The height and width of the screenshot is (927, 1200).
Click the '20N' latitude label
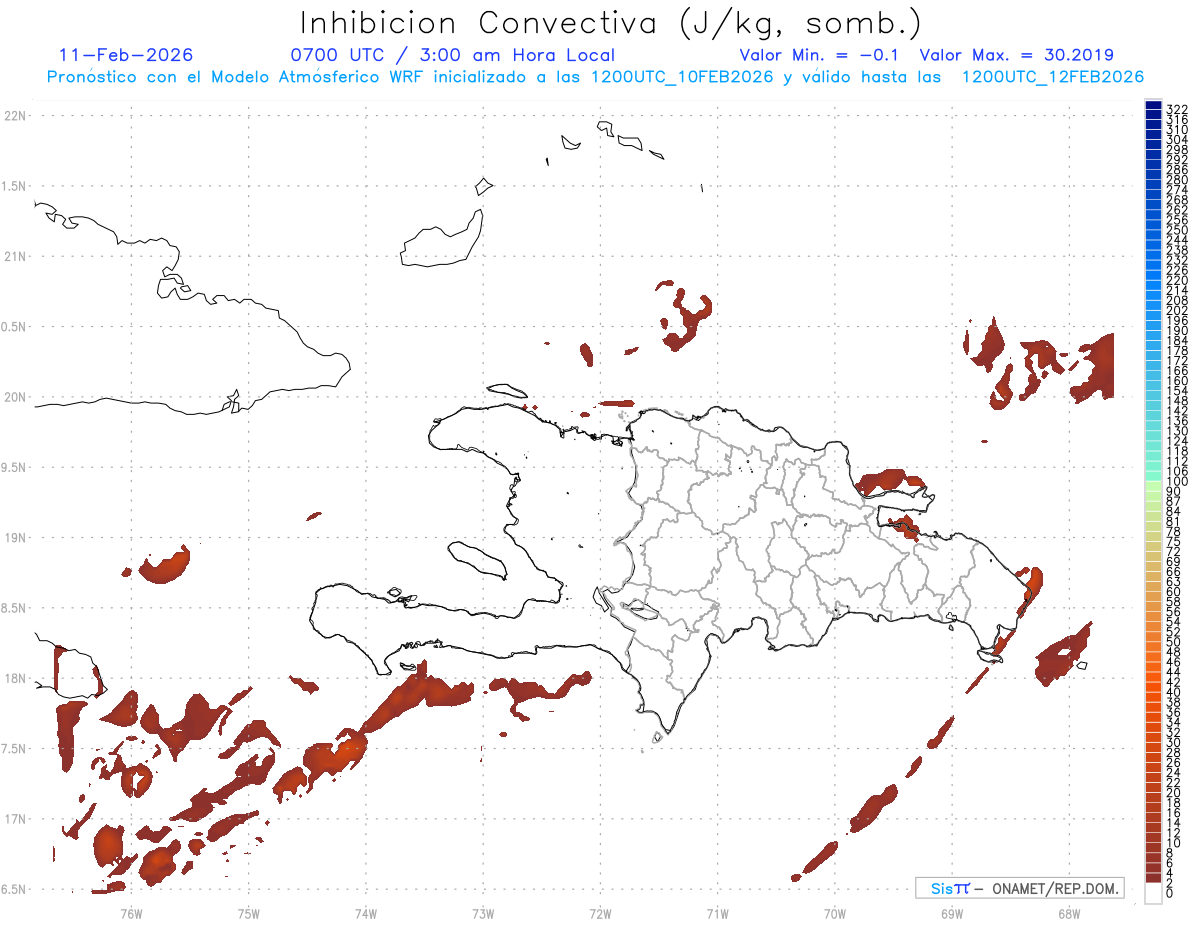tap(15, 397)
